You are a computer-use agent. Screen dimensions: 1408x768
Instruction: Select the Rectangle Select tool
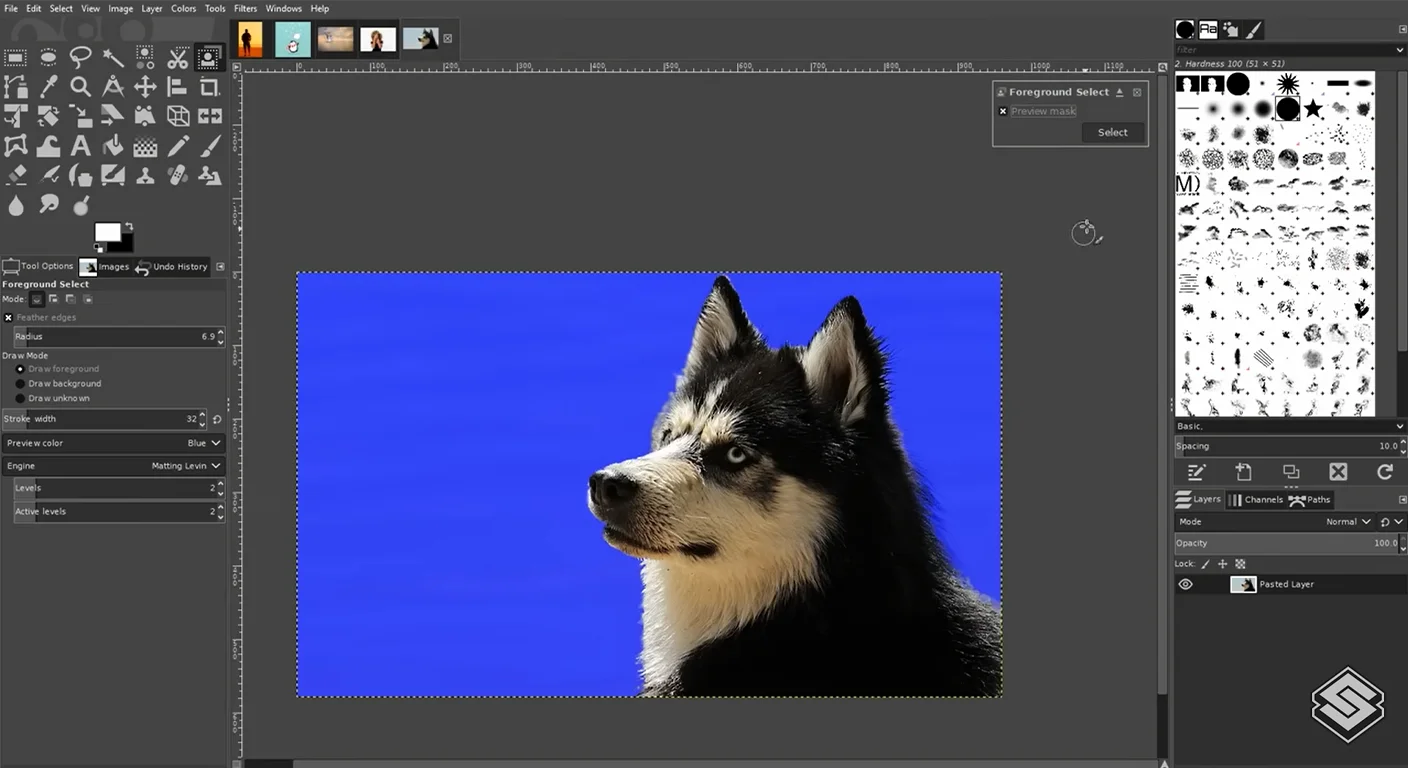(x=16, y=57)
